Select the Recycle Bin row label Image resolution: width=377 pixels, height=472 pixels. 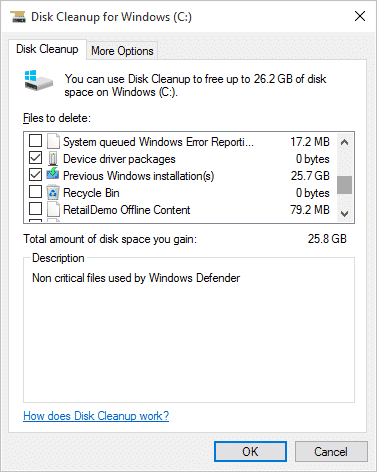coord(91,193)
